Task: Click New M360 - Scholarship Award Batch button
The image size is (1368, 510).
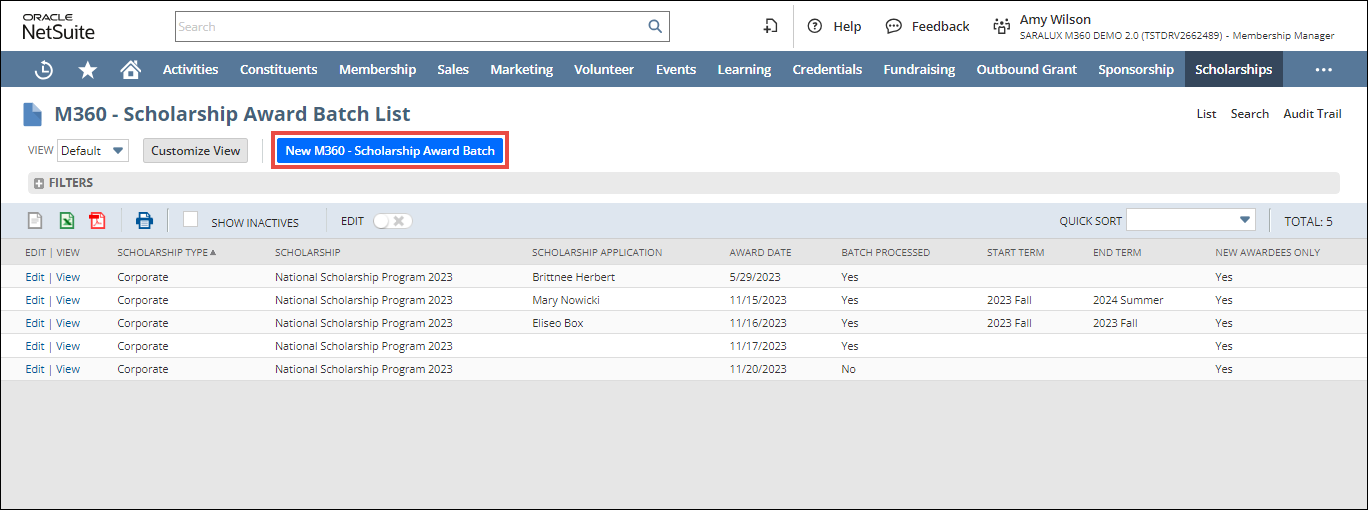Action: (x=390, y=151)
